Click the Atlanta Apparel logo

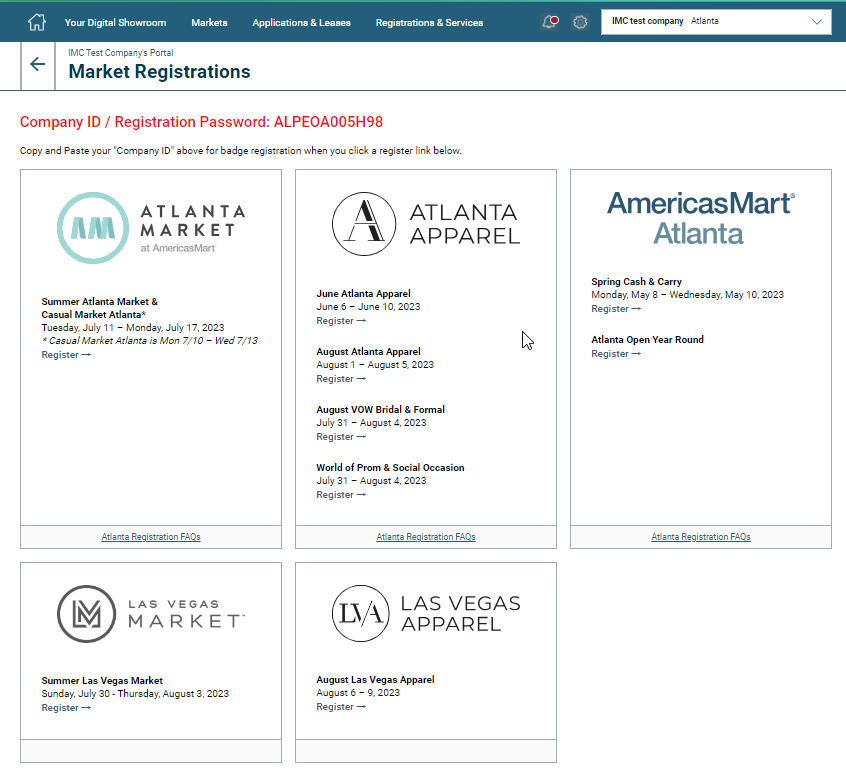(426, 224)
